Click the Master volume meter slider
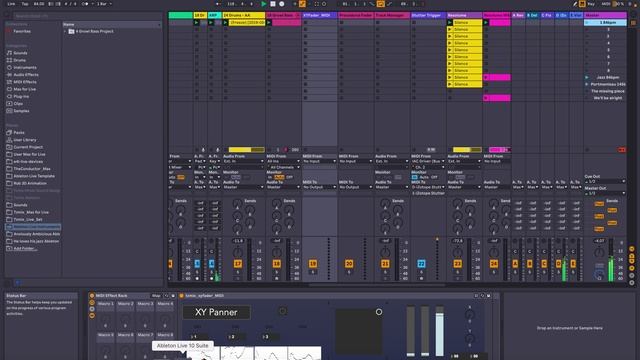This screenshot has height=360, width=640. 611,260
